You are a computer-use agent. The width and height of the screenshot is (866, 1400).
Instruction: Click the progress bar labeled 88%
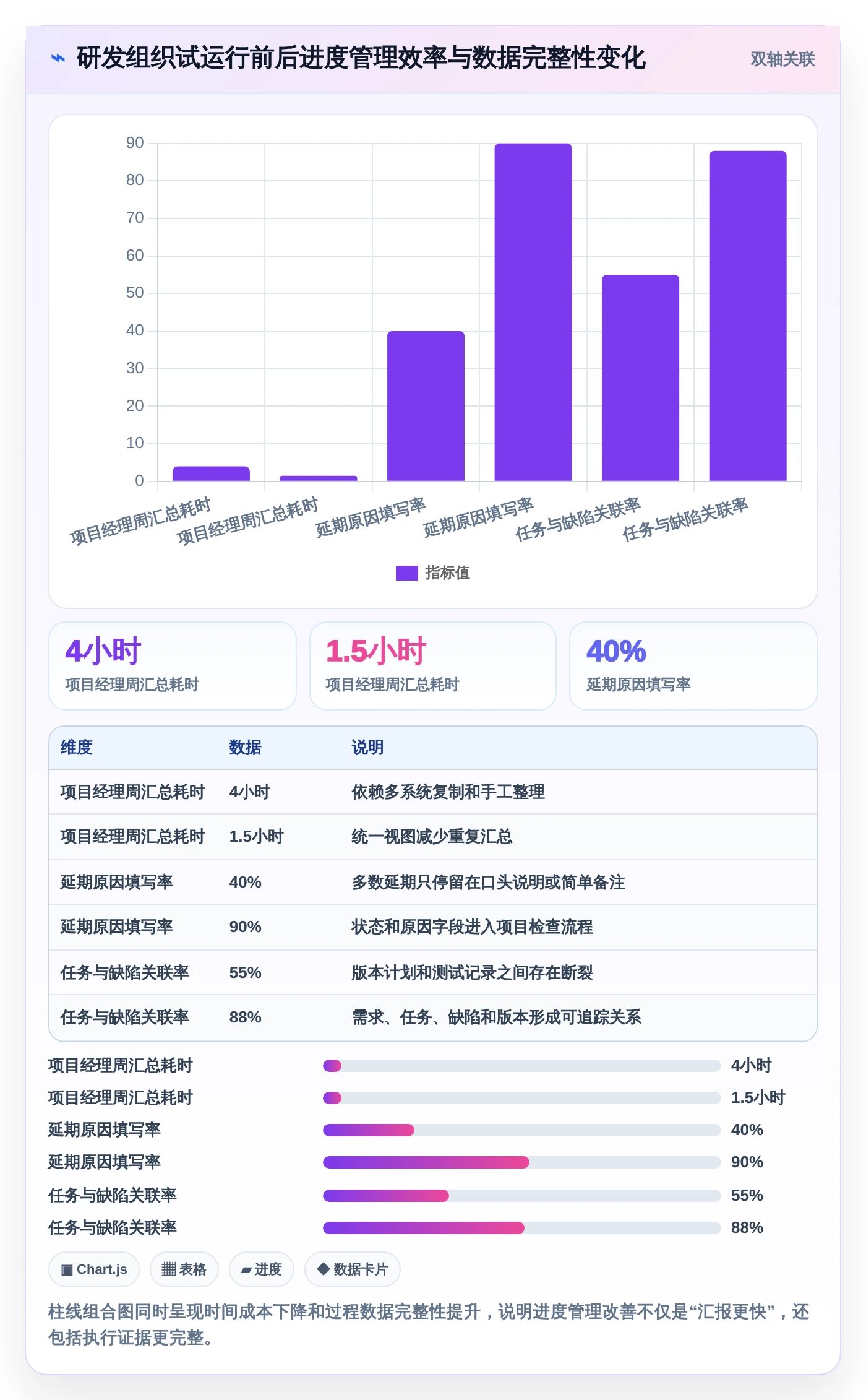(x=522, y=1228)
